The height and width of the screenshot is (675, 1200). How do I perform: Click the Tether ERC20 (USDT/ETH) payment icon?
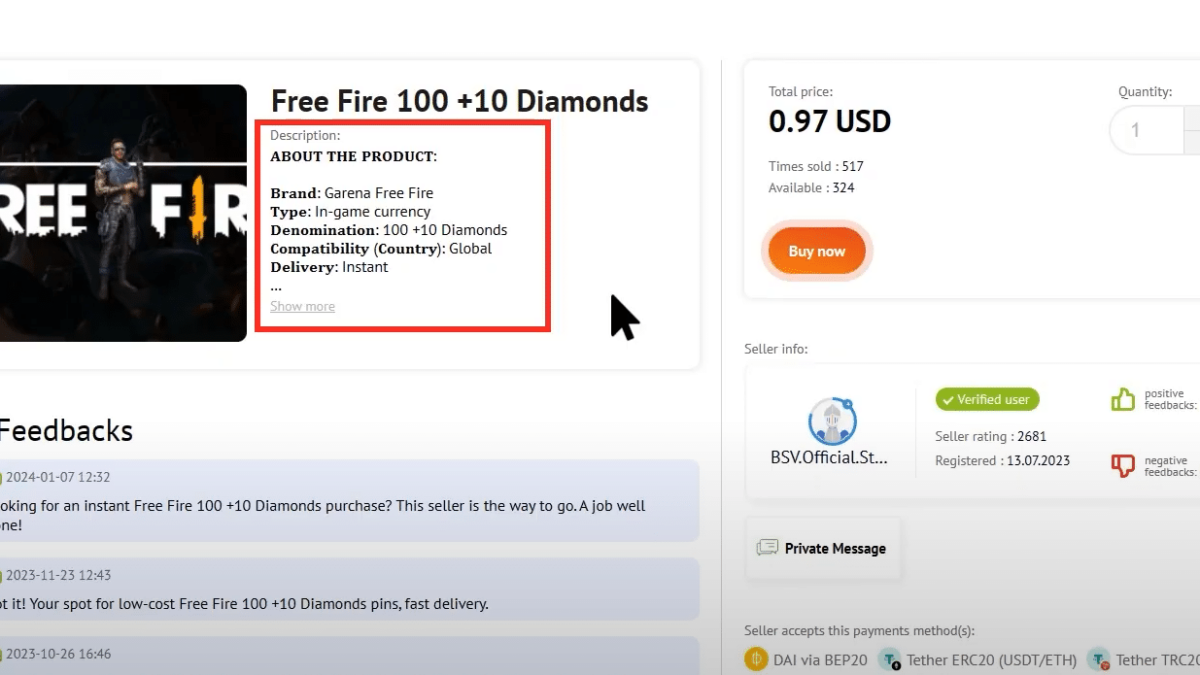coord(889,660)
